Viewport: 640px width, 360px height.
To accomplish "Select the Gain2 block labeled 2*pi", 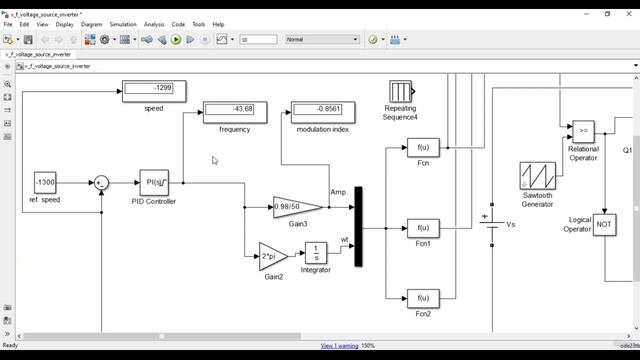I will point(273,256).
